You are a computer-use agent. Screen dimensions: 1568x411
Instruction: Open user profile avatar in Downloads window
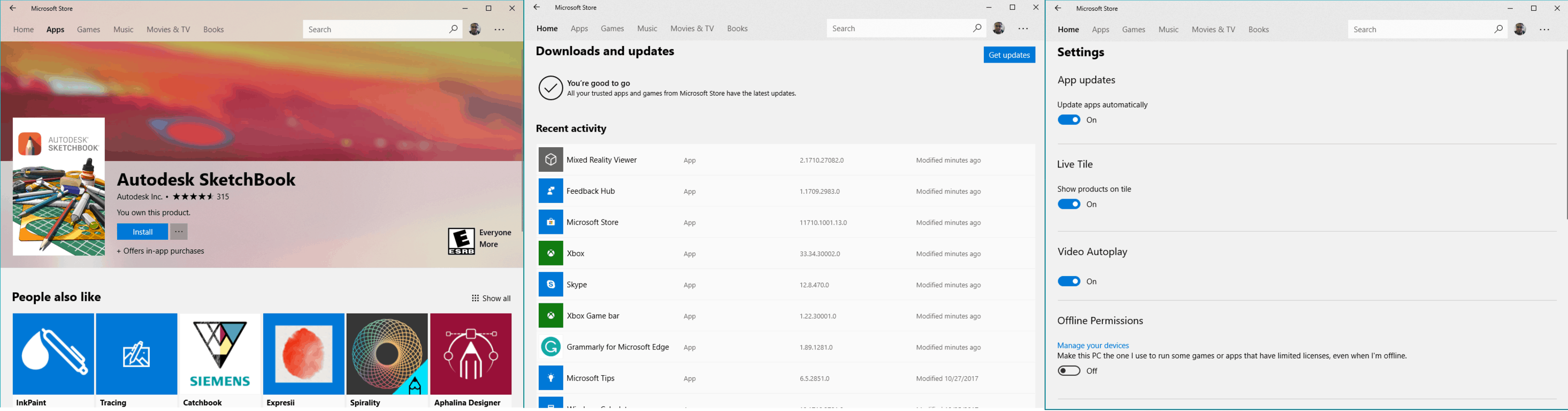pyautogui.click(x=998, y=28)
